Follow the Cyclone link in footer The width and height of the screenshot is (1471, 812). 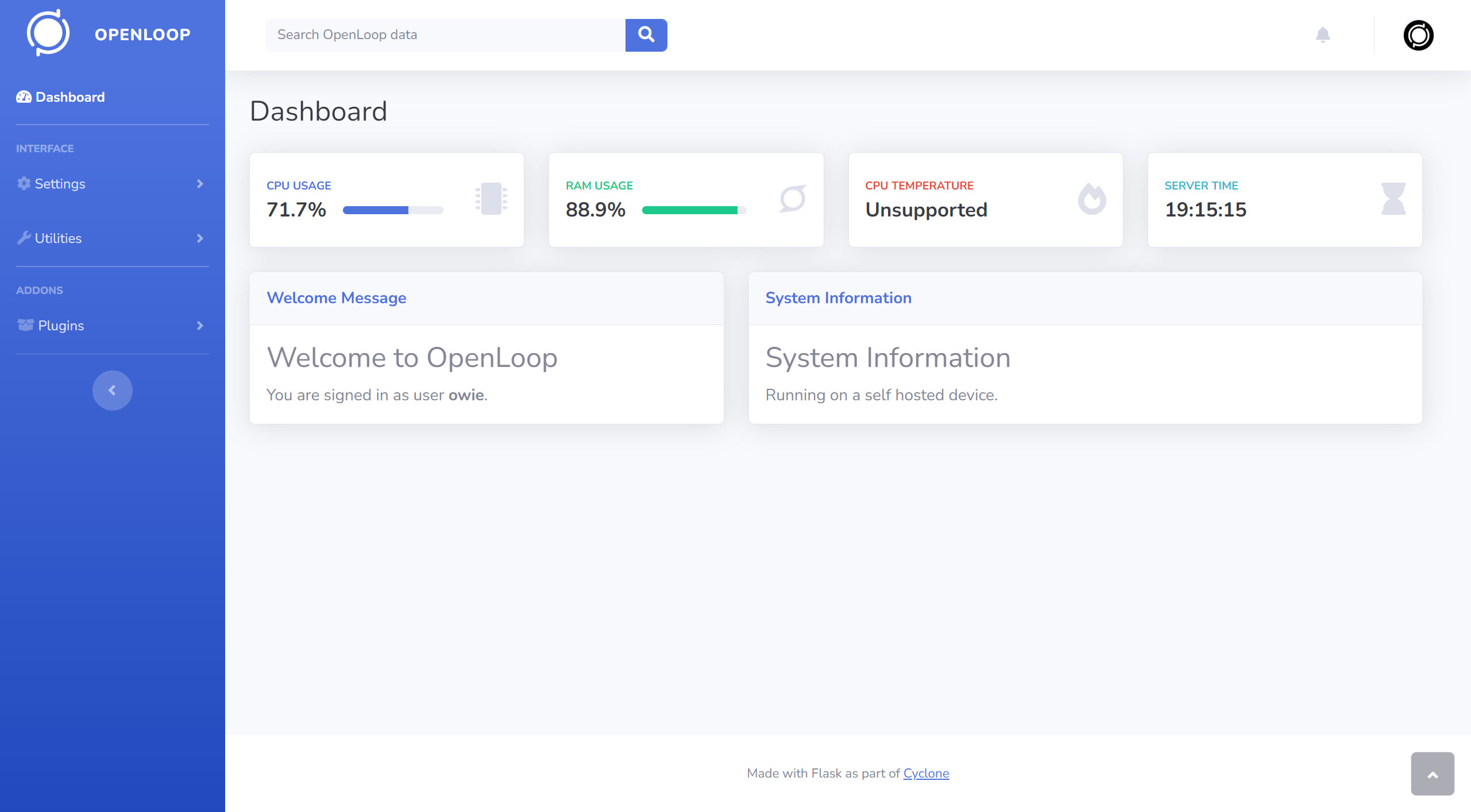pos(926,774)
